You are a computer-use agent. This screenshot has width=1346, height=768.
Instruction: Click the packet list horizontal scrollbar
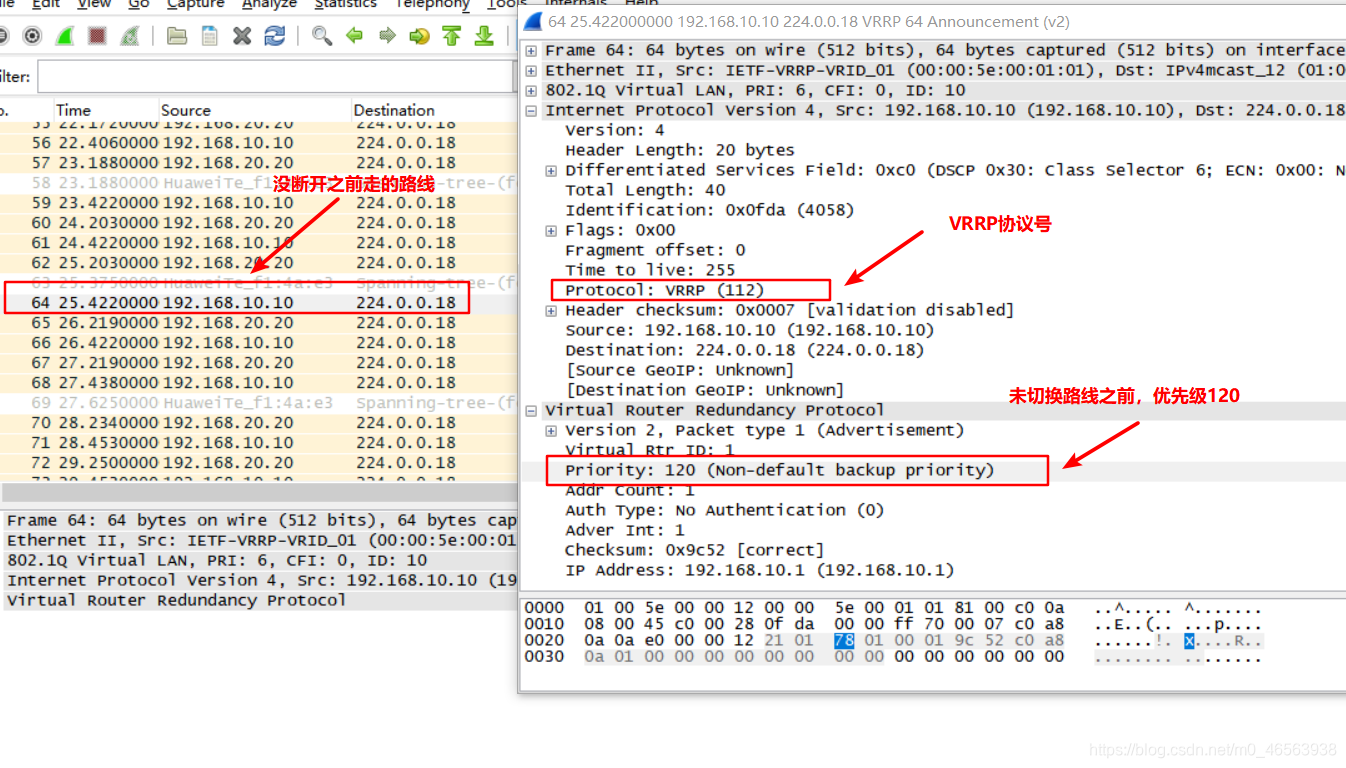coord(258,492)
